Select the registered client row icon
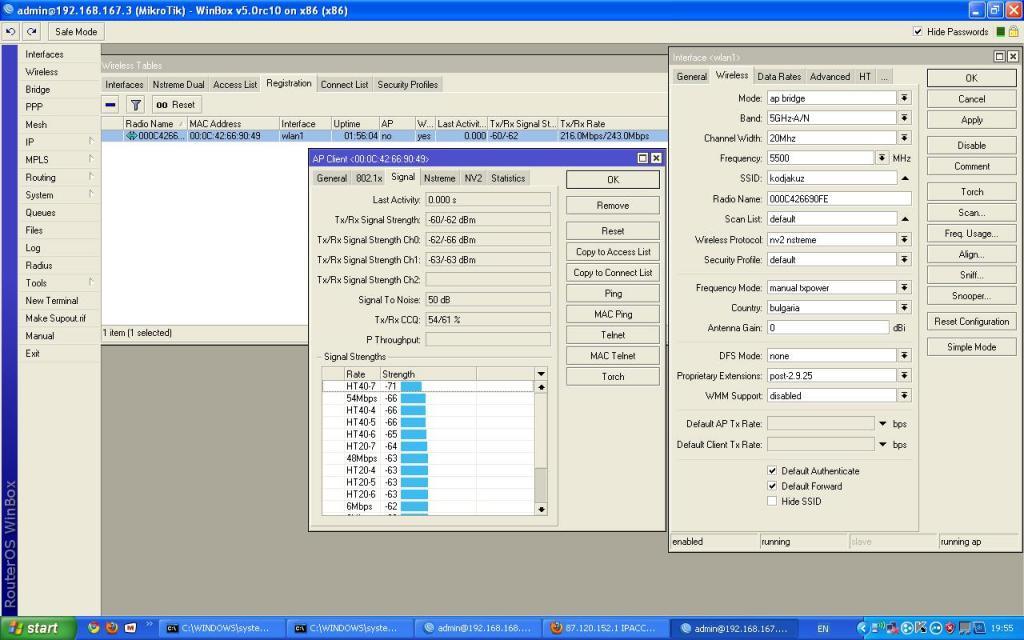Screen dimensions: 1024x640 (x=131, y=136)
